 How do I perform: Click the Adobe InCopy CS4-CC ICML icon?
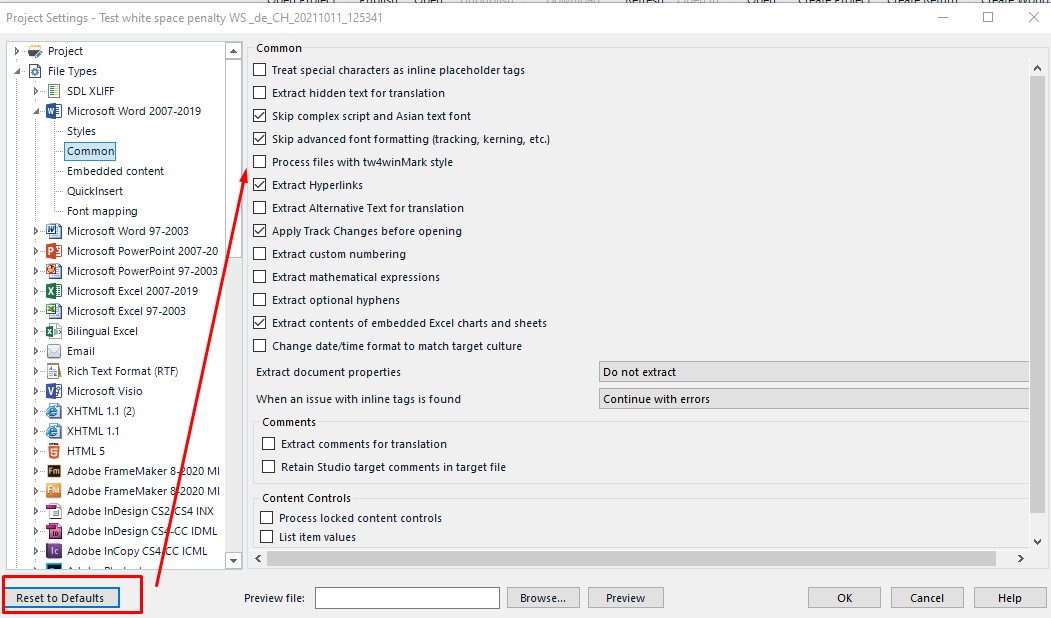pos(54,551)
